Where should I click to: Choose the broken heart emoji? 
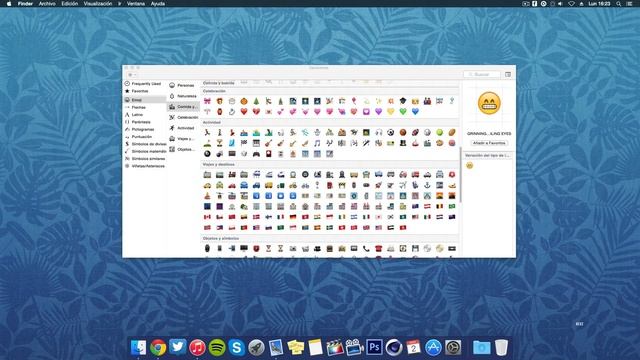click(x=256, y=111)
